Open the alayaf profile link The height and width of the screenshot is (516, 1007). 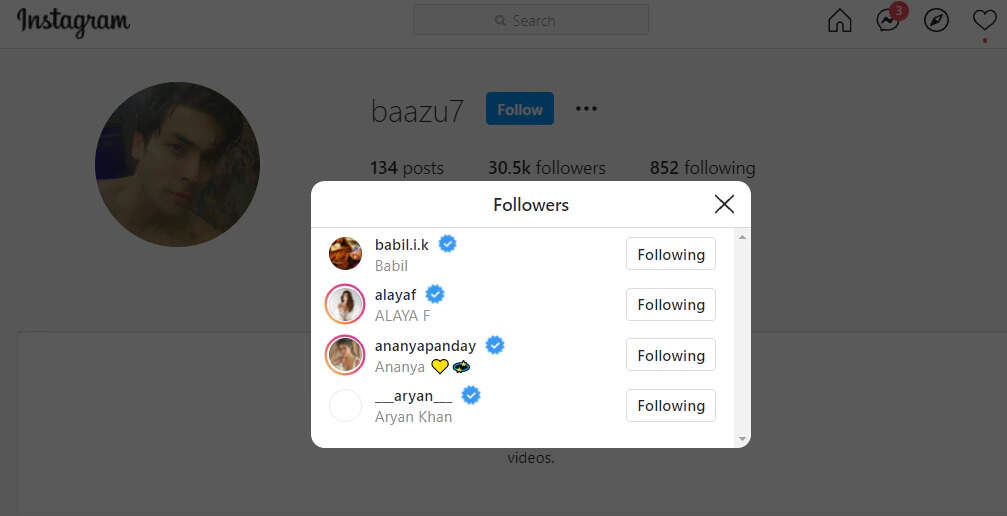(396, 295)
